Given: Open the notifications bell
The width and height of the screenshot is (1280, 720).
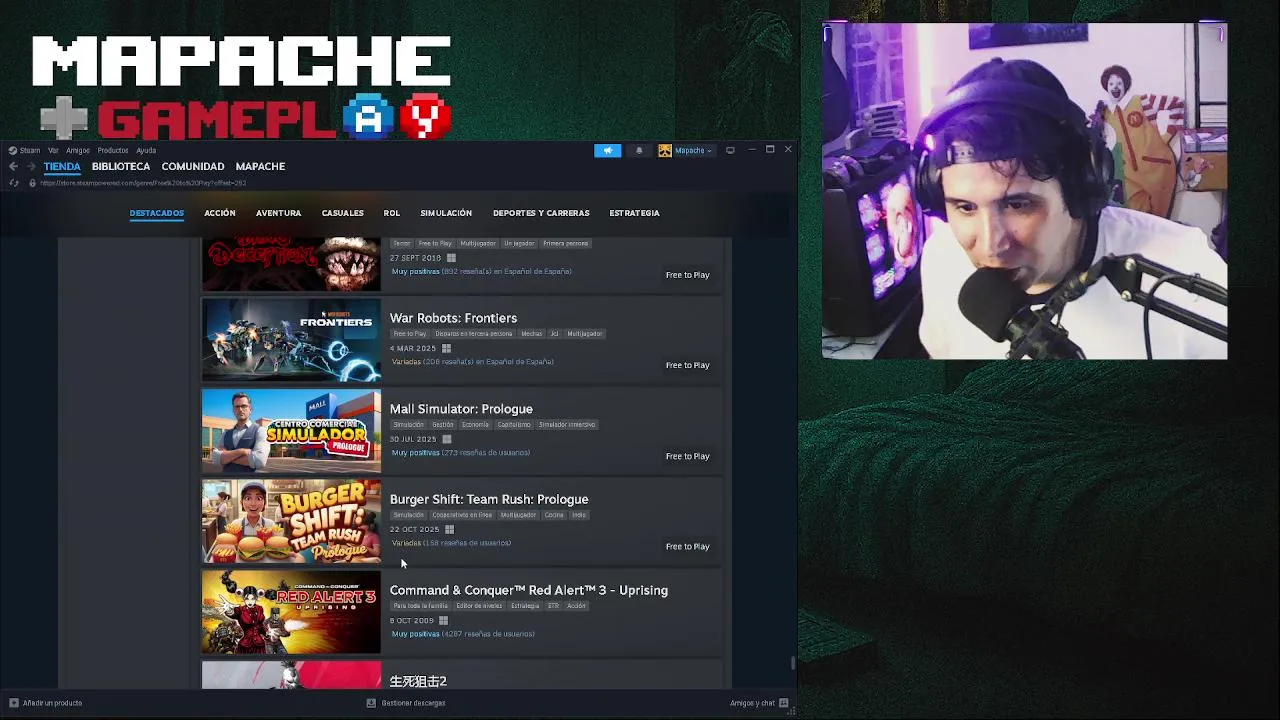Looking at the screenshot, I should point(639,150).
